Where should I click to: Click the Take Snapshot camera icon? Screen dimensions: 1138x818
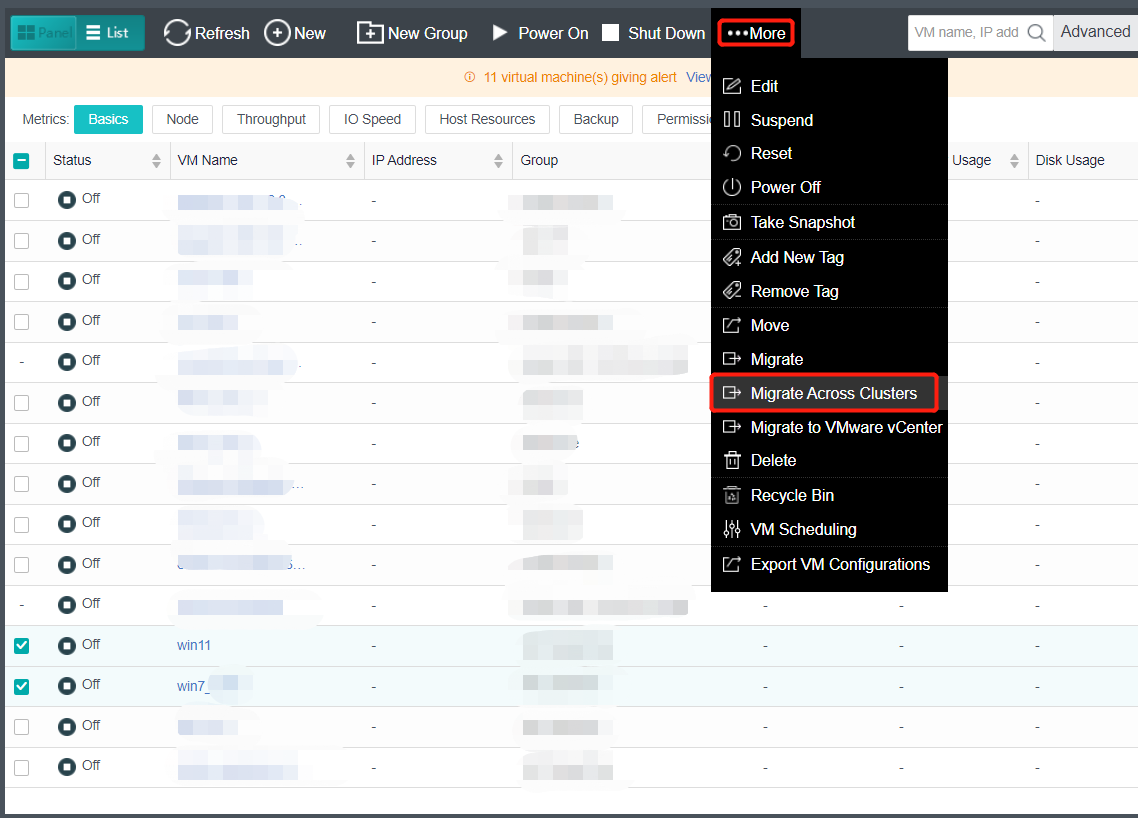tap(732, 222)
